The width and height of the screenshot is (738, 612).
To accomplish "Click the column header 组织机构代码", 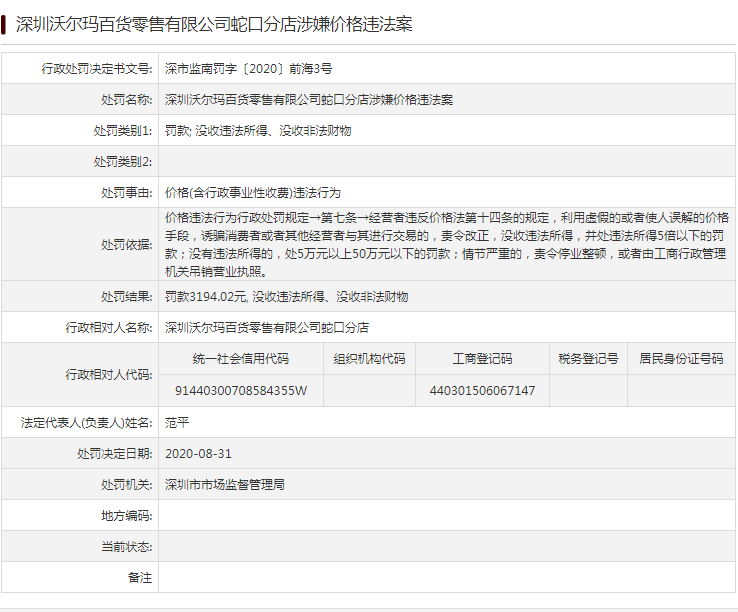I will [369, 359].
